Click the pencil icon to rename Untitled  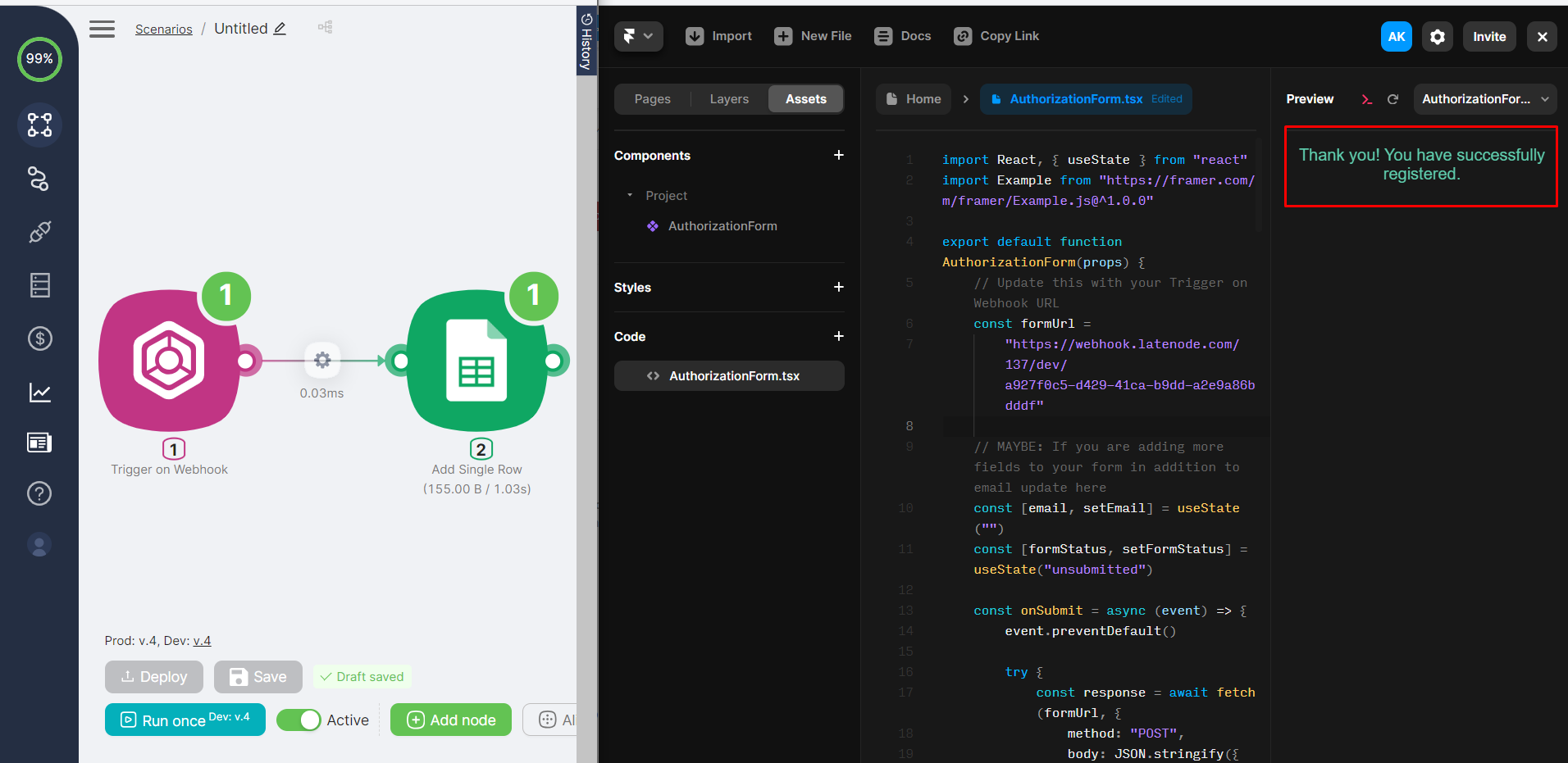280,29
